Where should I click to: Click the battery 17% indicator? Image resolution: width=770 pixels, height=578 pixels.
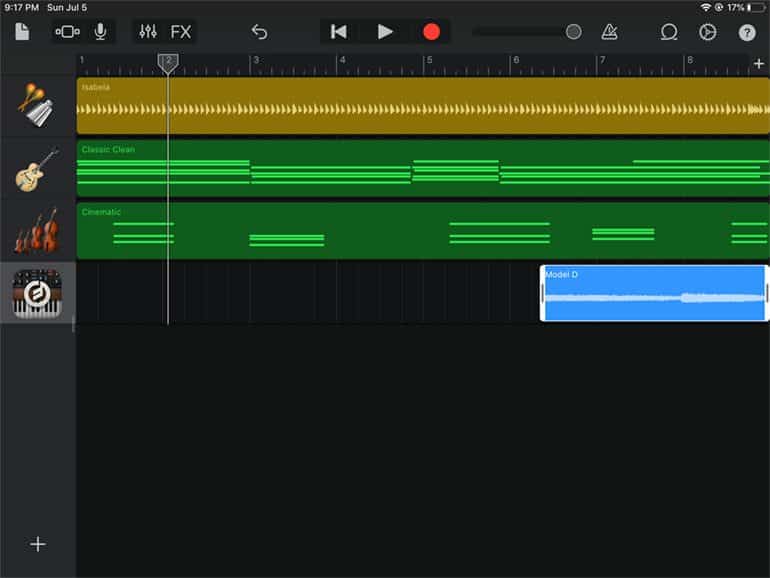[x=745, y=7]
